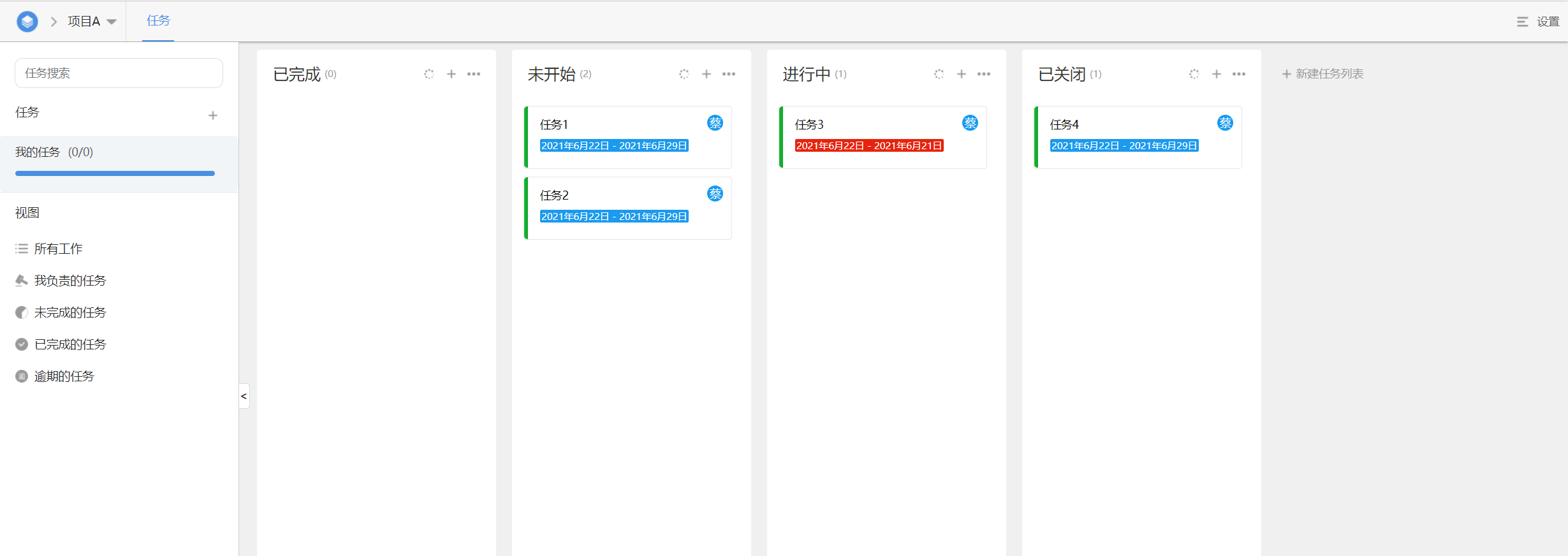The height and width of the screenshot is (556, 1568).
Task: Collapse the left sidebar panel
Action: coord(244,396)
